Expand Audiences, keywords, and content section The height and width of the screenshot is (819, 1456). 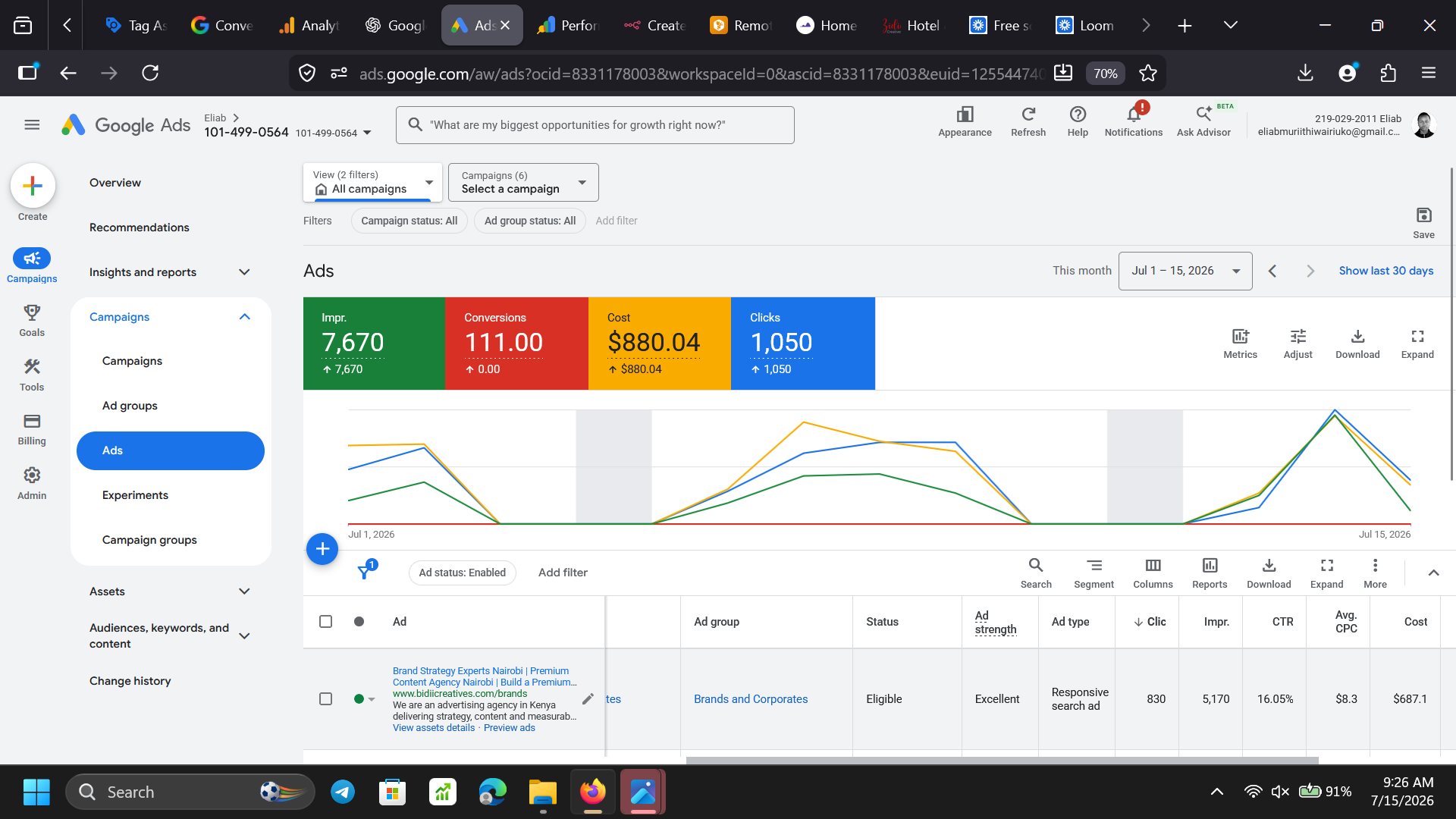point(244,636)
